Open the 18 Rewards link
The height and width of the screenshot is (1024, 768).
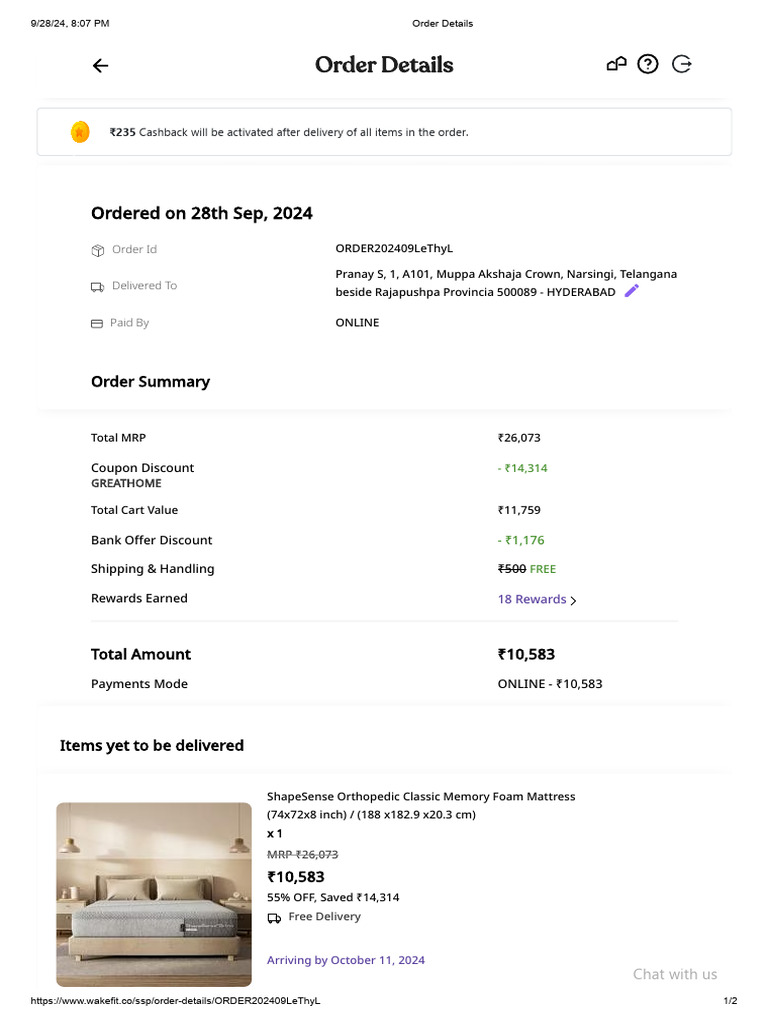[x=532, y=600]
